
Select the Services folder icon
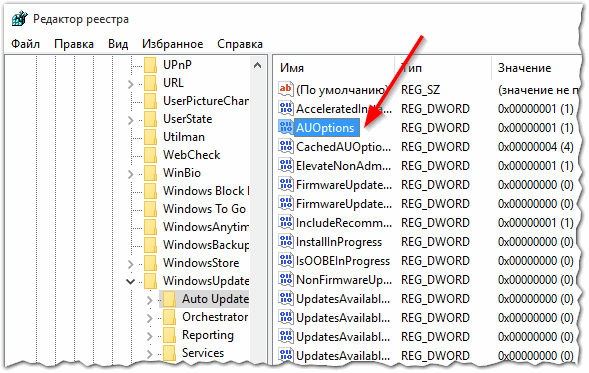(169, 353)
